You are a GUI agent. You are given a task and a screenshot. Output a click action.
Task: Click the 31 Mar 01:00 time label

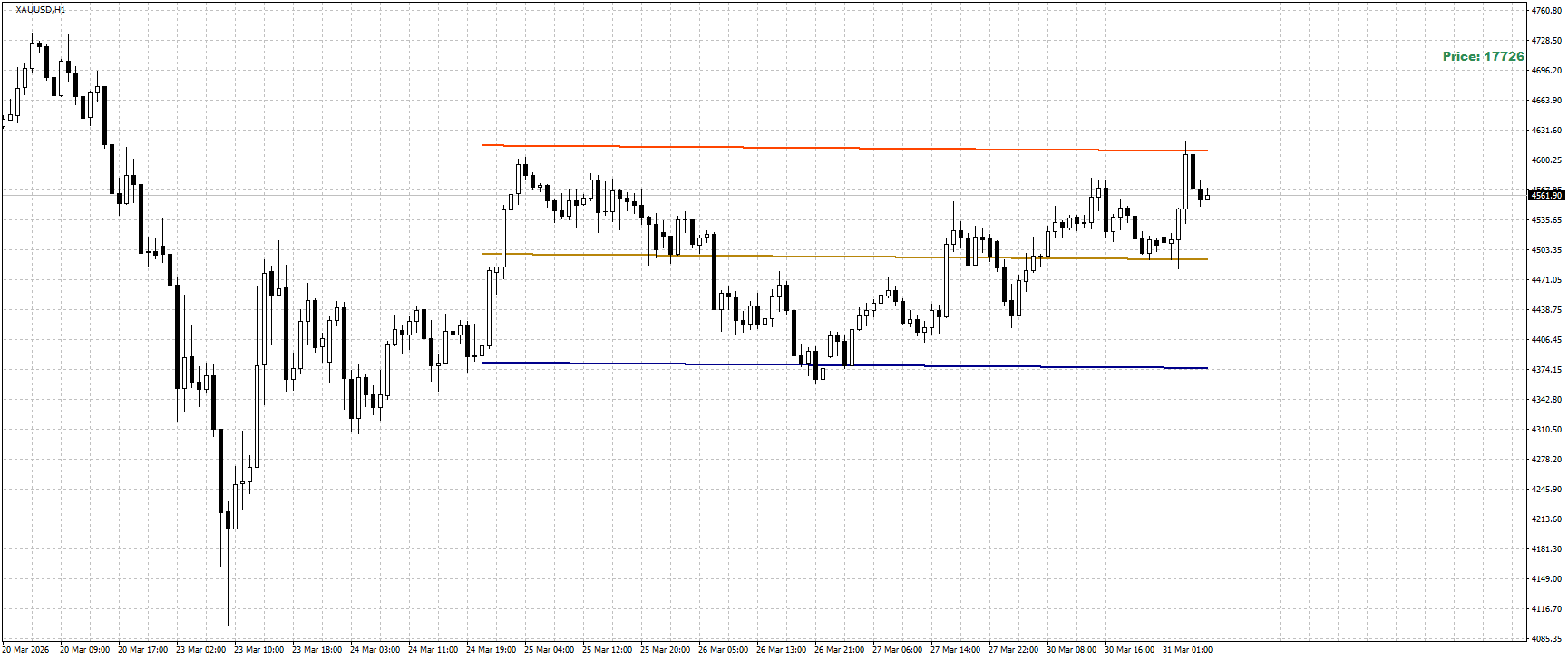pos(1187,649)
